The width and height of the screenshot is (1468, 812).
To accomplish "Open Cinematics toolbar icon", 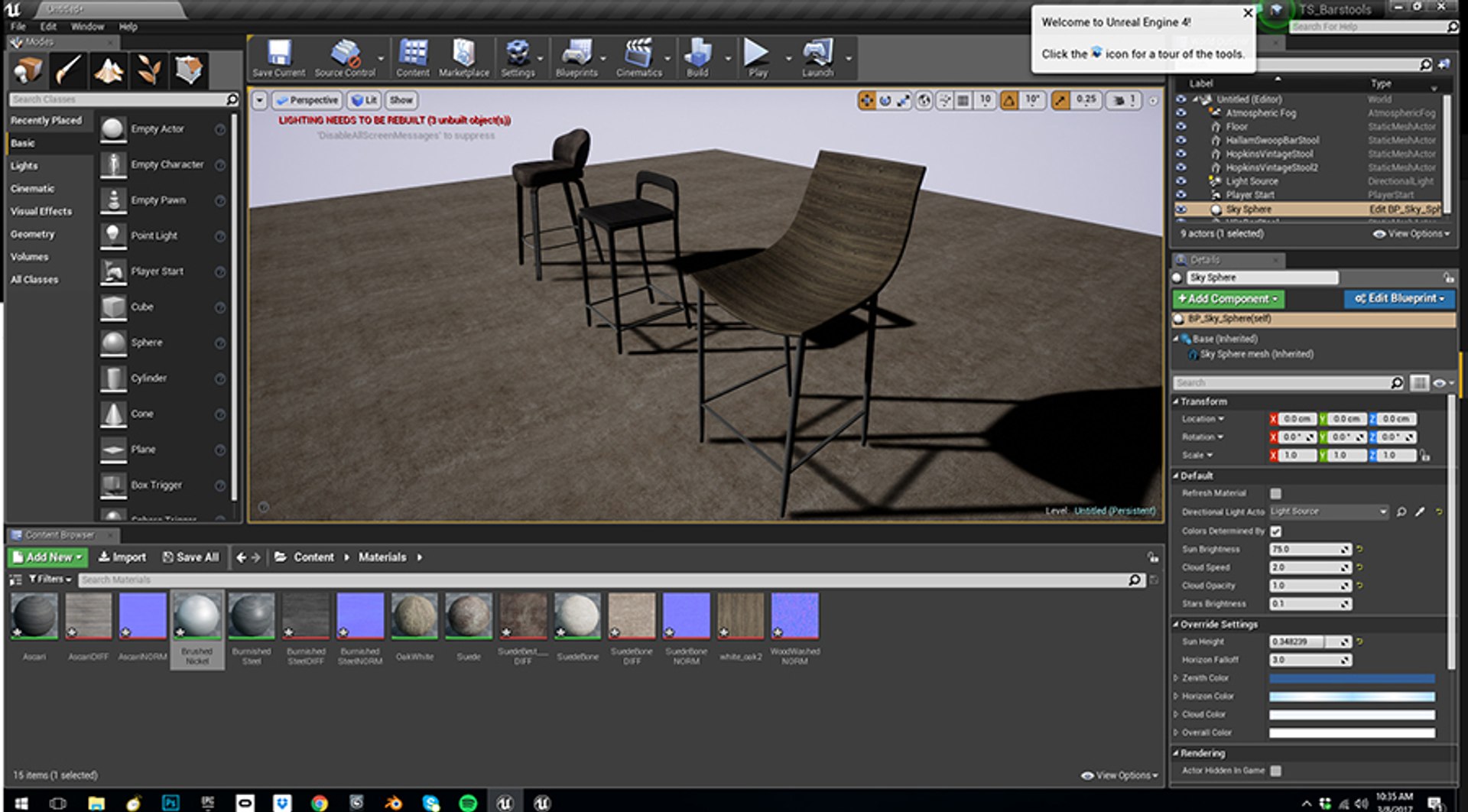I will 639,58.
